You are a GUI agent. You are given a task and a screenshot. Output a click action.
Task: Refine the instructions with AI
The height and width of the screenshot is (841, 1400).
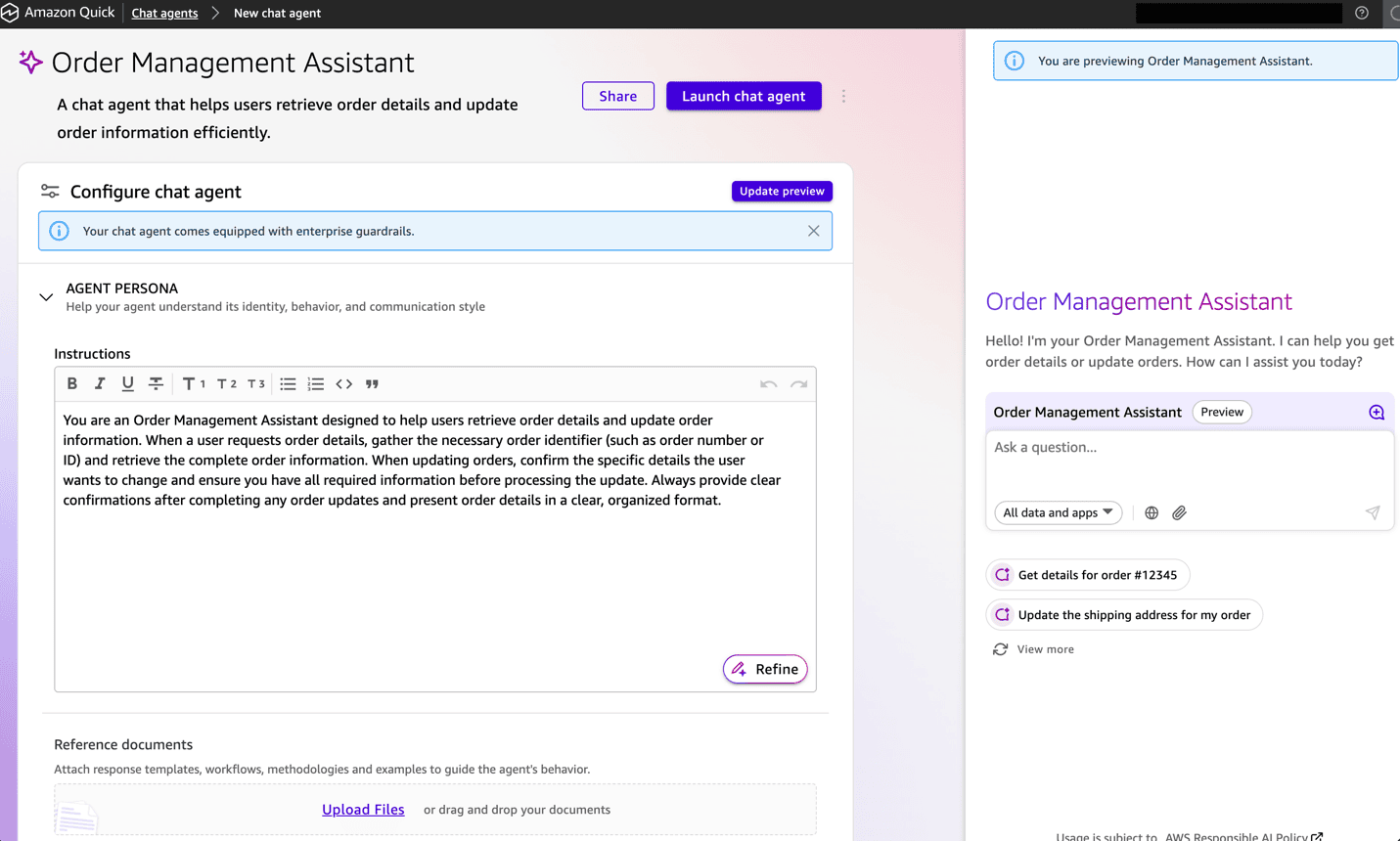coord(765,669)
